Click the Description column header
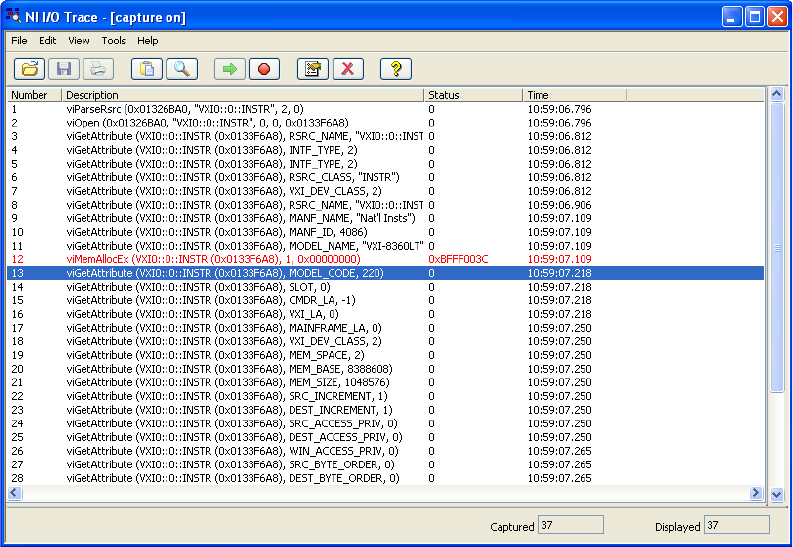The image size is (793, 547). coord(242,95)
